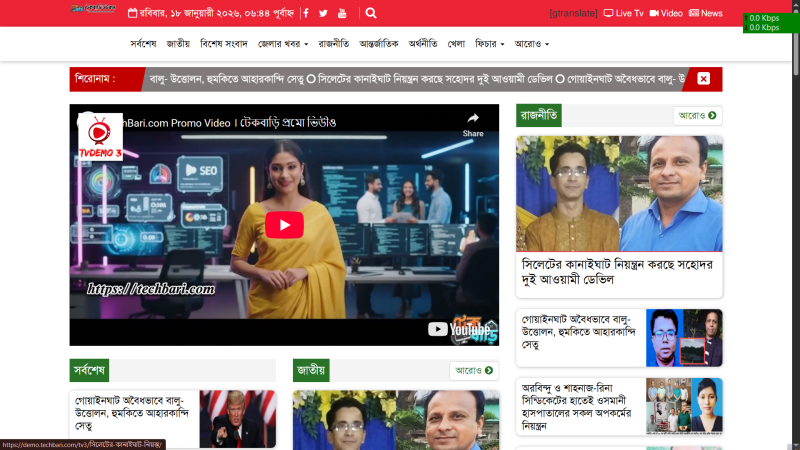Open the site logo in header

(93, 9)
